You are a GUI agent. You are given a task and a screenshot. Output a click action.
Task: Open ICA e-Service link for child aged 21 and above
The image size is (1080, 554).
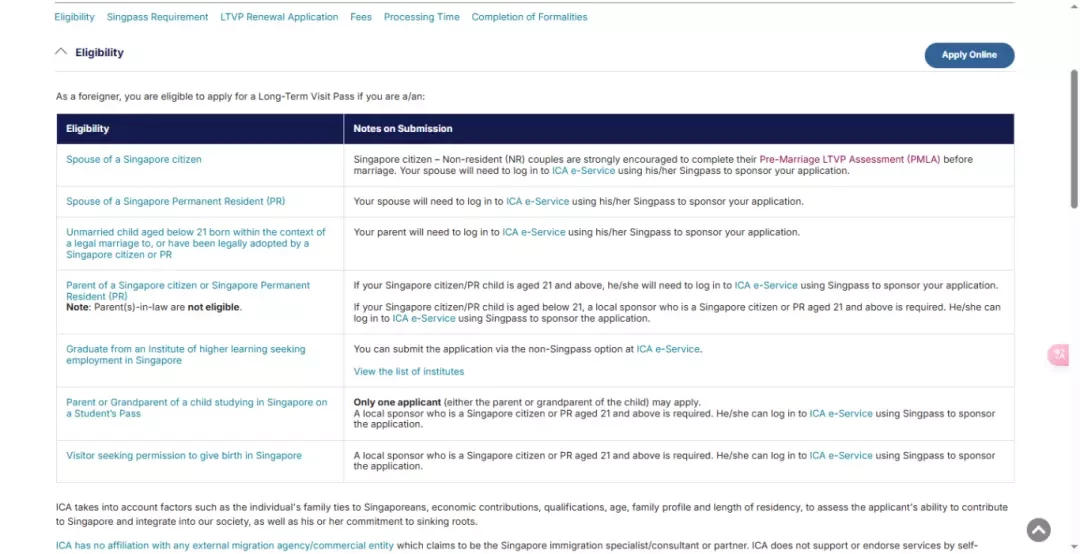766,285
